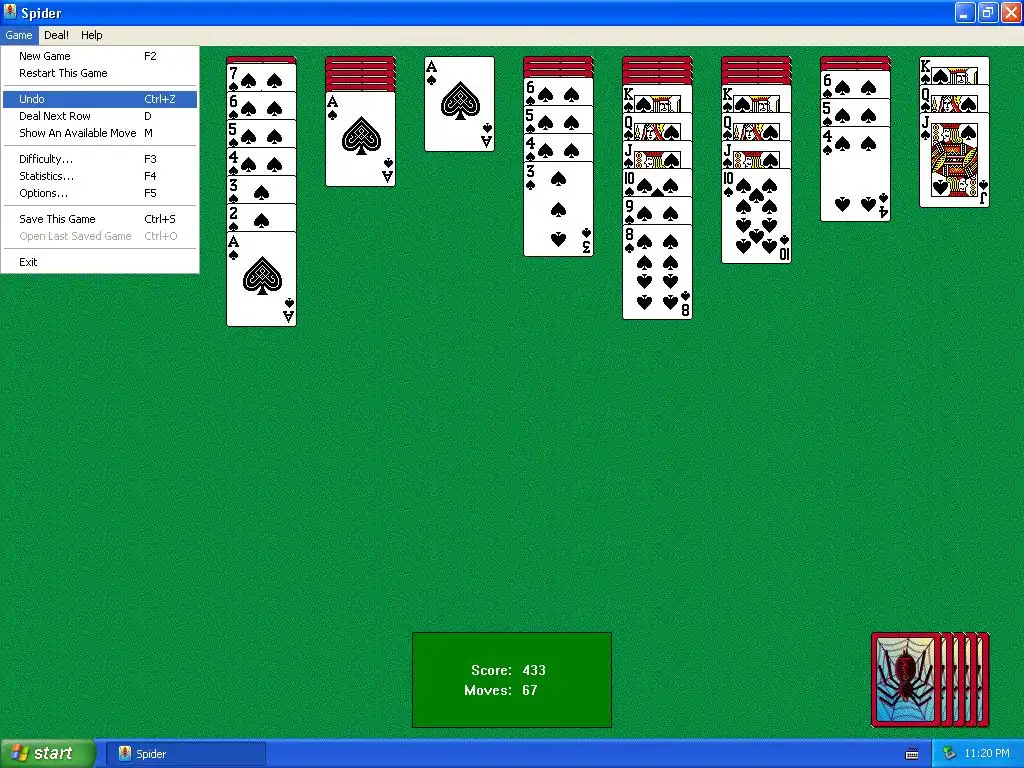The image size is (1024, 768).
Task: Open the Help menu
Action: [x=91, y=35]
